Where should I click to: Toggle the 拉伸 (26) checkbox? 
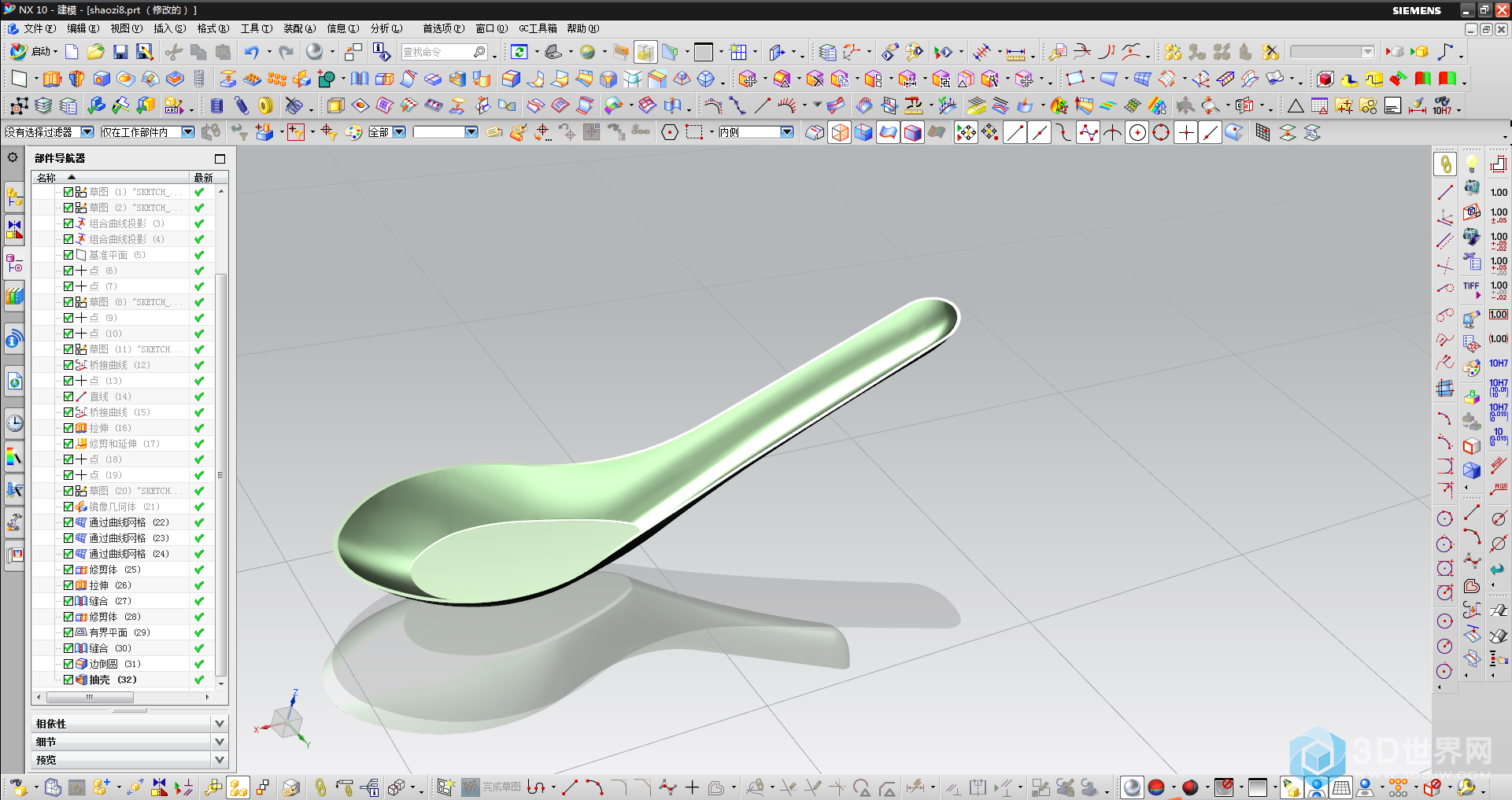pos(68,585)
